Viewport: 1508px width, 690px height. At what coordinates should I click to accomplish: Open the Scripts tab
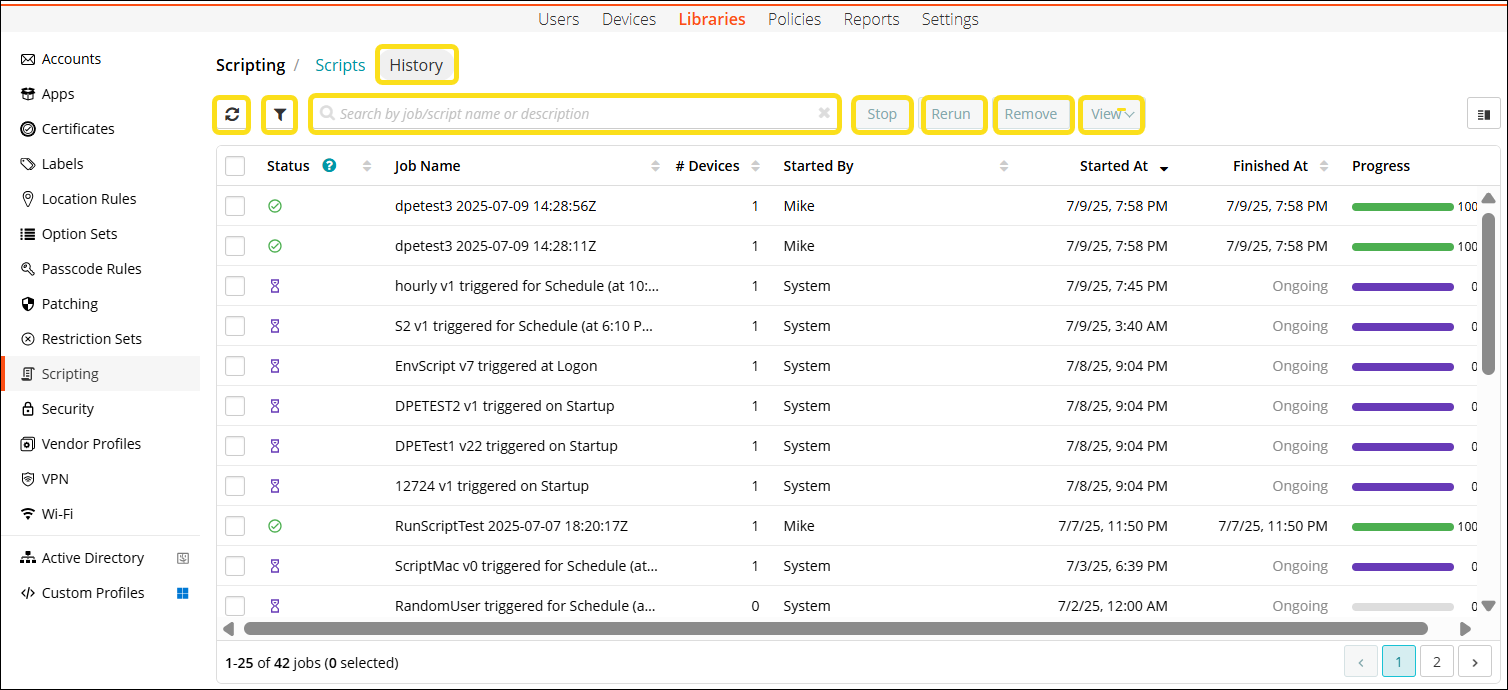[x=340, y=65]
